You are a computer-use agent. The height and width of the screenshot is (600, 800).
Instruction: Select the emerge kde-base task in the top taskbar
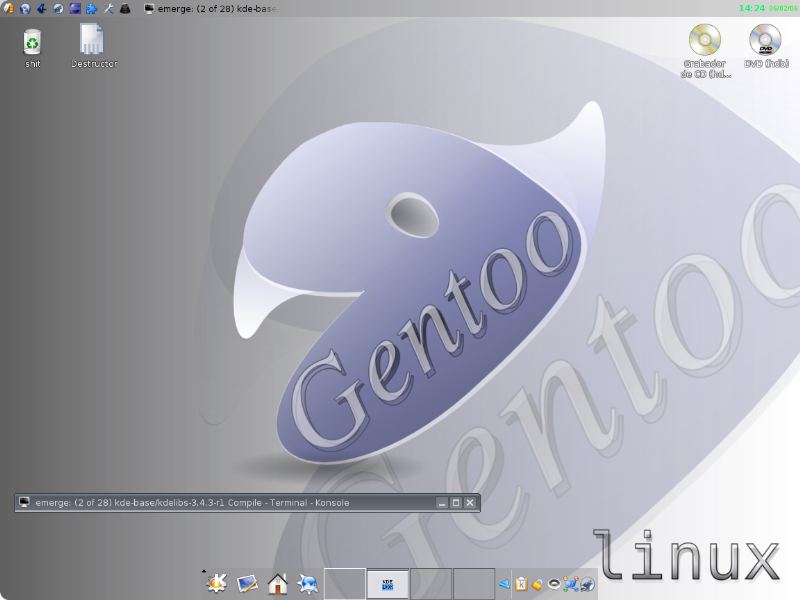210,9
